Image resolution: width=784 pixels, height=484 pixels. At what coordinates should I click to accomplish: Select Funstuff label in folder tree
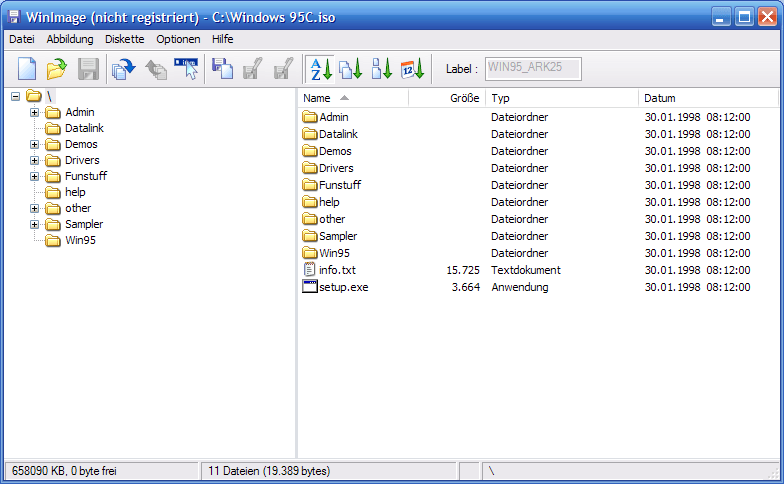point(86,176)
